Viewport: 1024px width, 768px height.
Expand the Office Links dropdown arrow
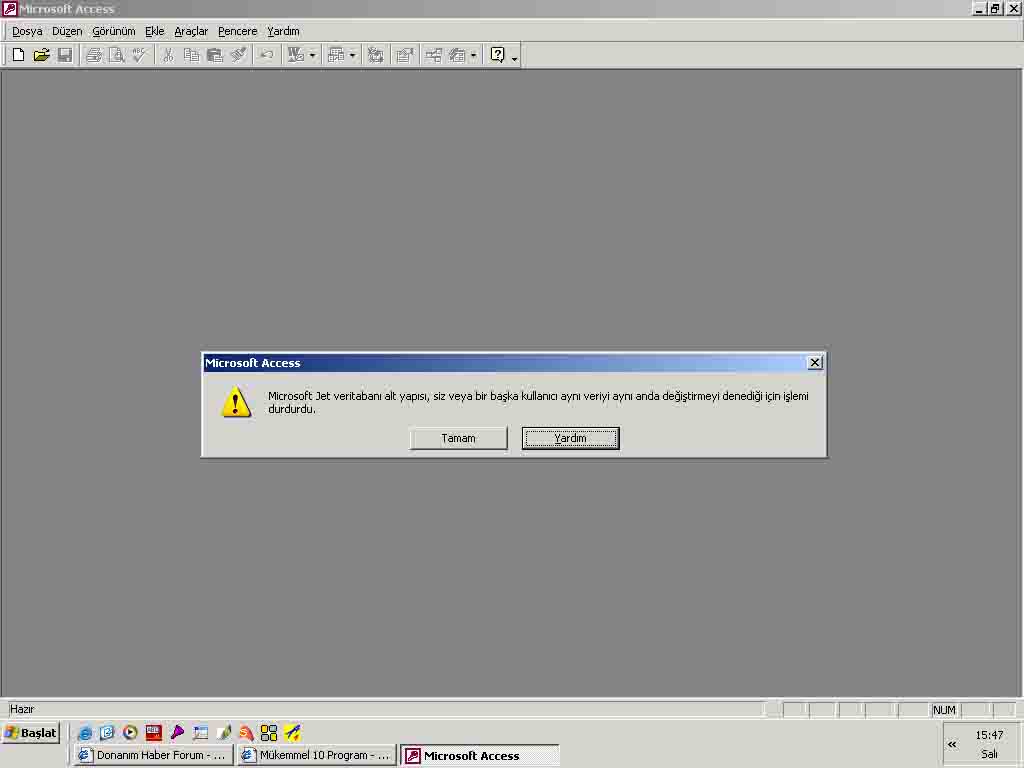(312, 56)
